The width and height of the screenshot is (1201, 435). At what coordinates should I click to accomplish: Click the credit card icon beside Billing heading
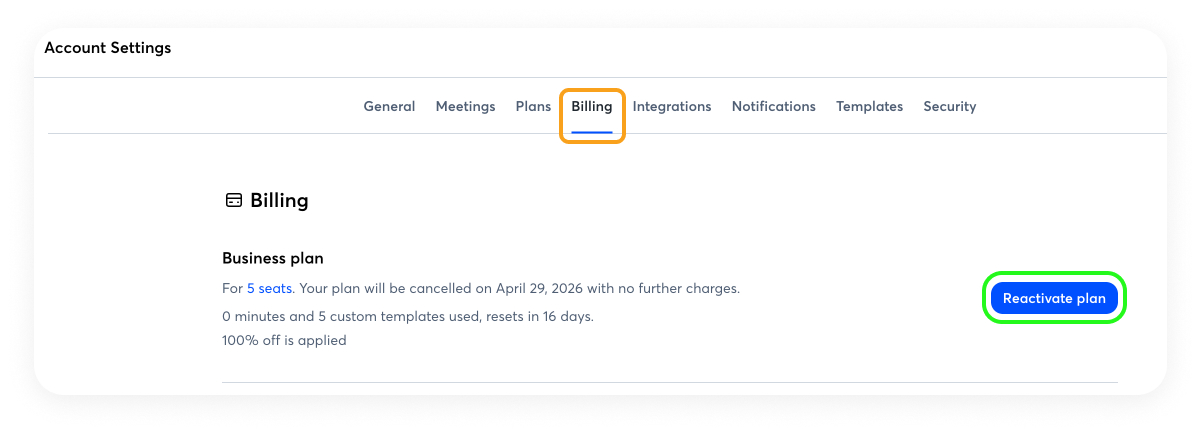pyautogui.click(x=233, y=201)
